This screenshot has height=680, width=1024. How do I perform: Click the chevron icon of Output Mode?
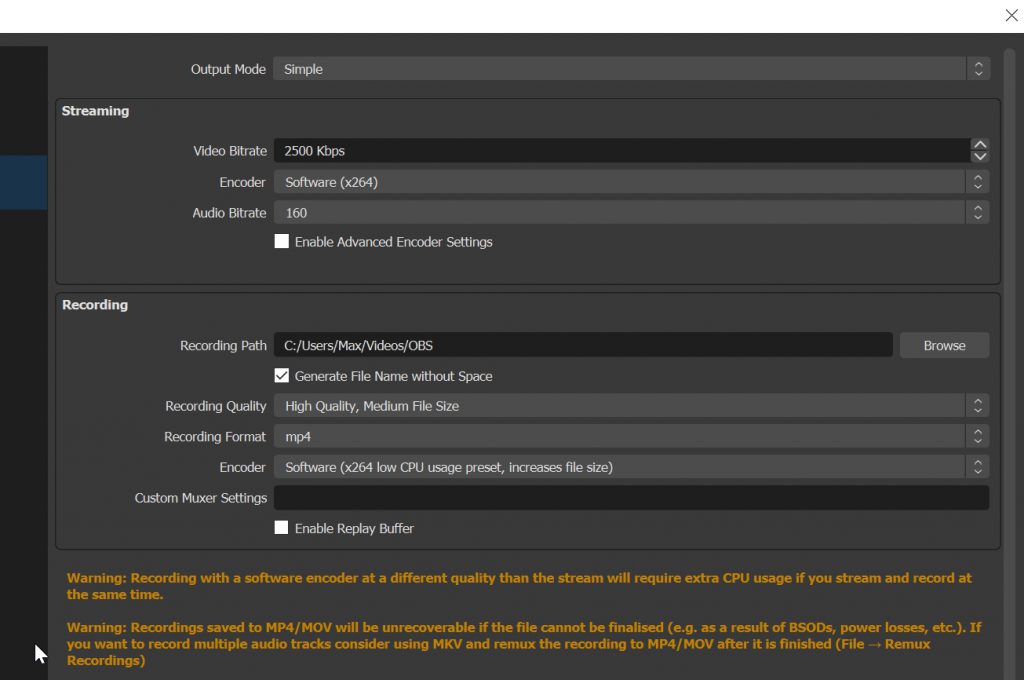(979, 69)
